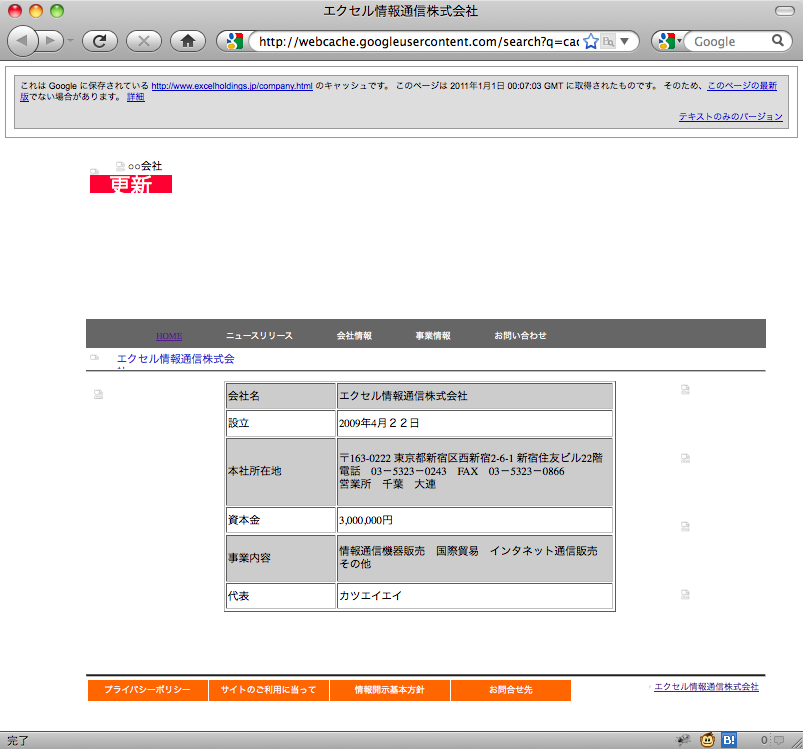Open the ニュースリリース navigation item
Image resolution: width=803 pixels, height=749 pixels.
click(259, 336)
